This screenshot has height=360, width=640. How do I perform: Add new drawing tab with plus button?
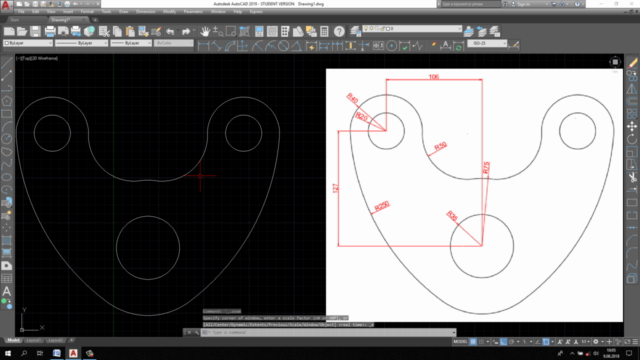95,20
